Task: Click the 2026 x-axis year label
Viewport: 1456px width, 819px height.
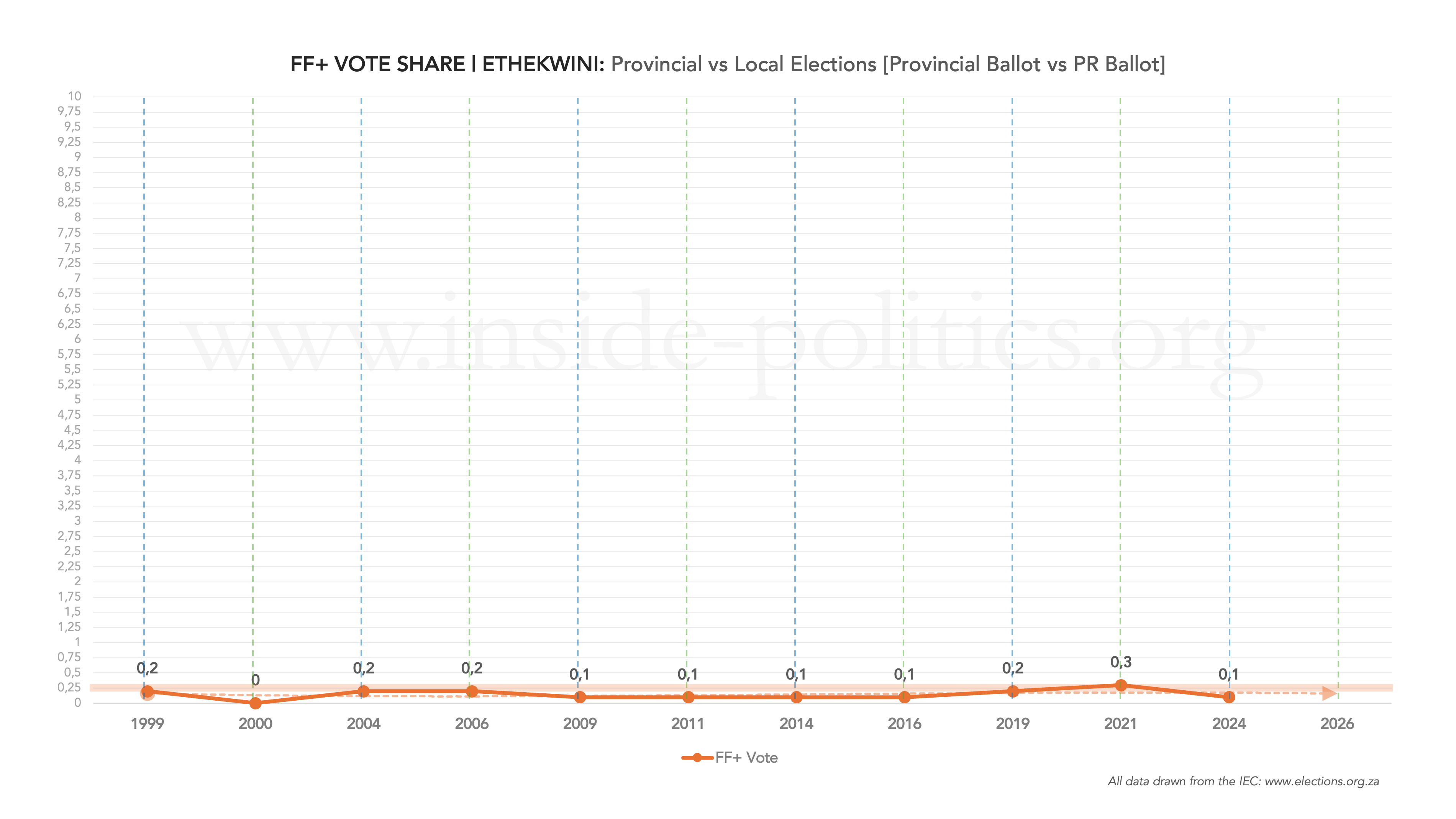Action: point(1337,724)
